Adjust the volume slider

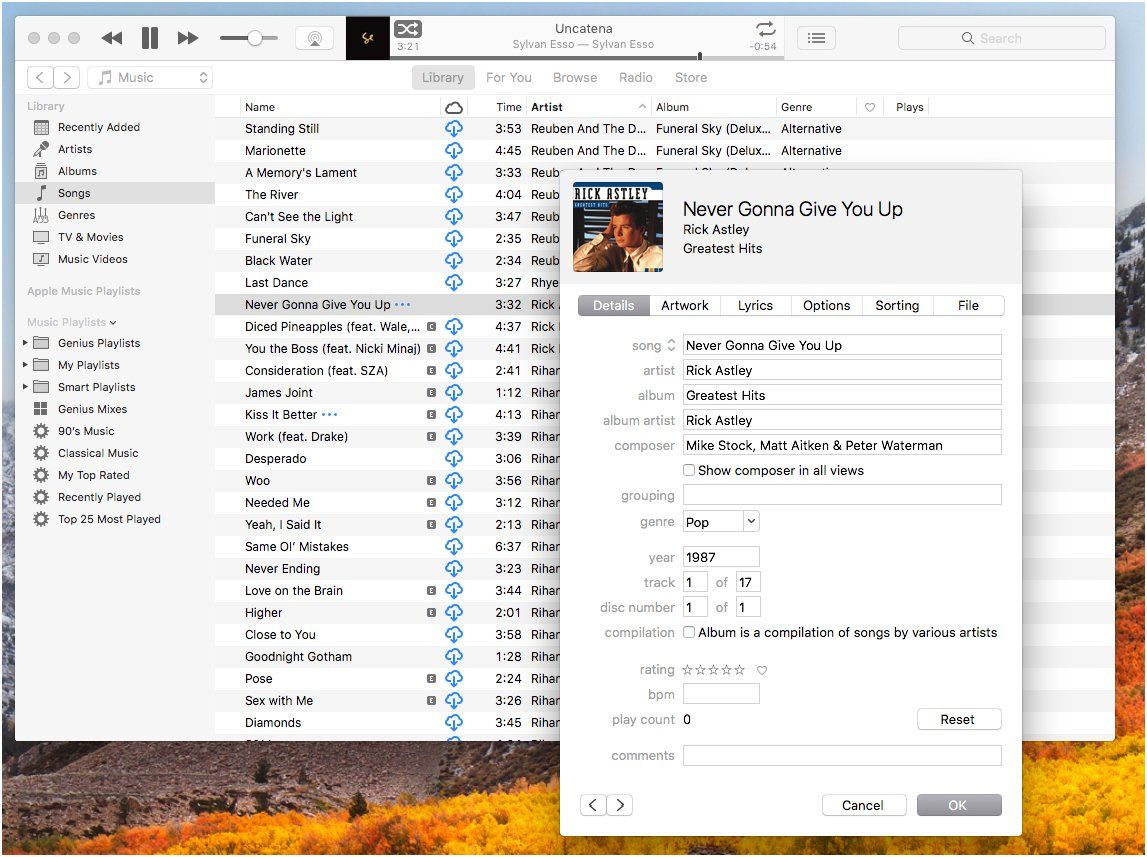256,37
